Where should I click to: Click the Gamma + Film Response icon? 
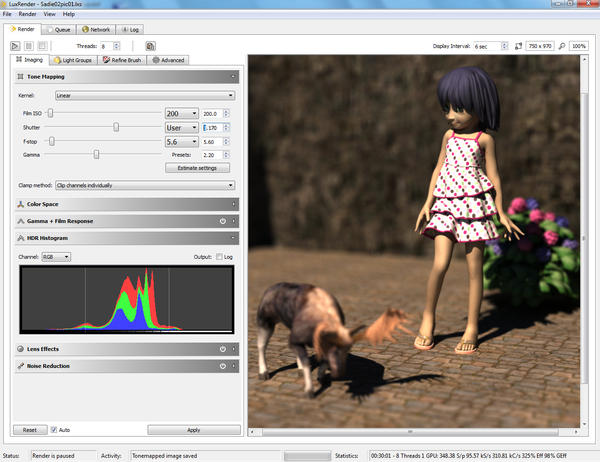(21, 221)
